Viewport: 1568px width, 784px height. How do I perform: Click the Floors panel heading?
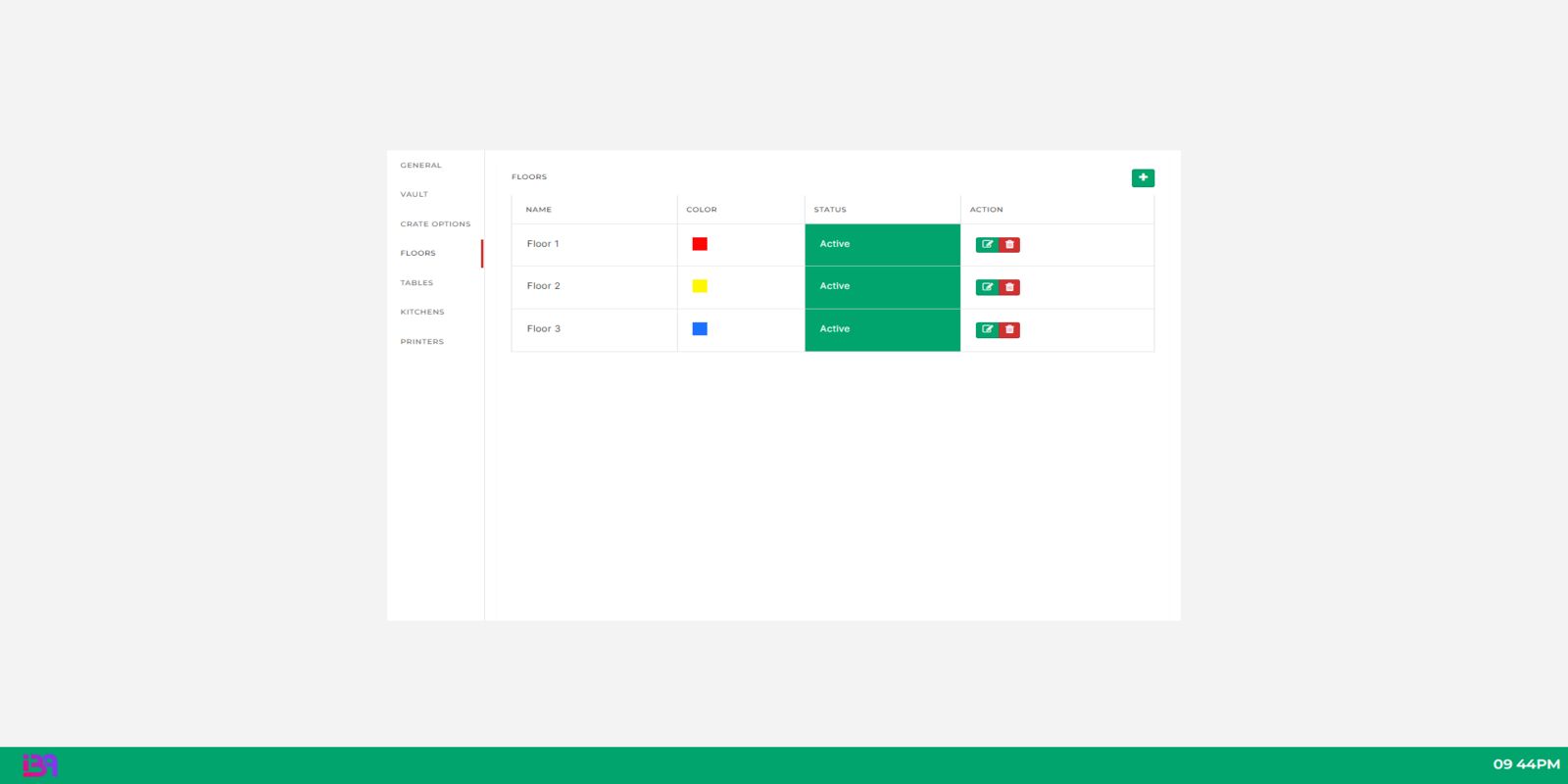coord(529,177)
